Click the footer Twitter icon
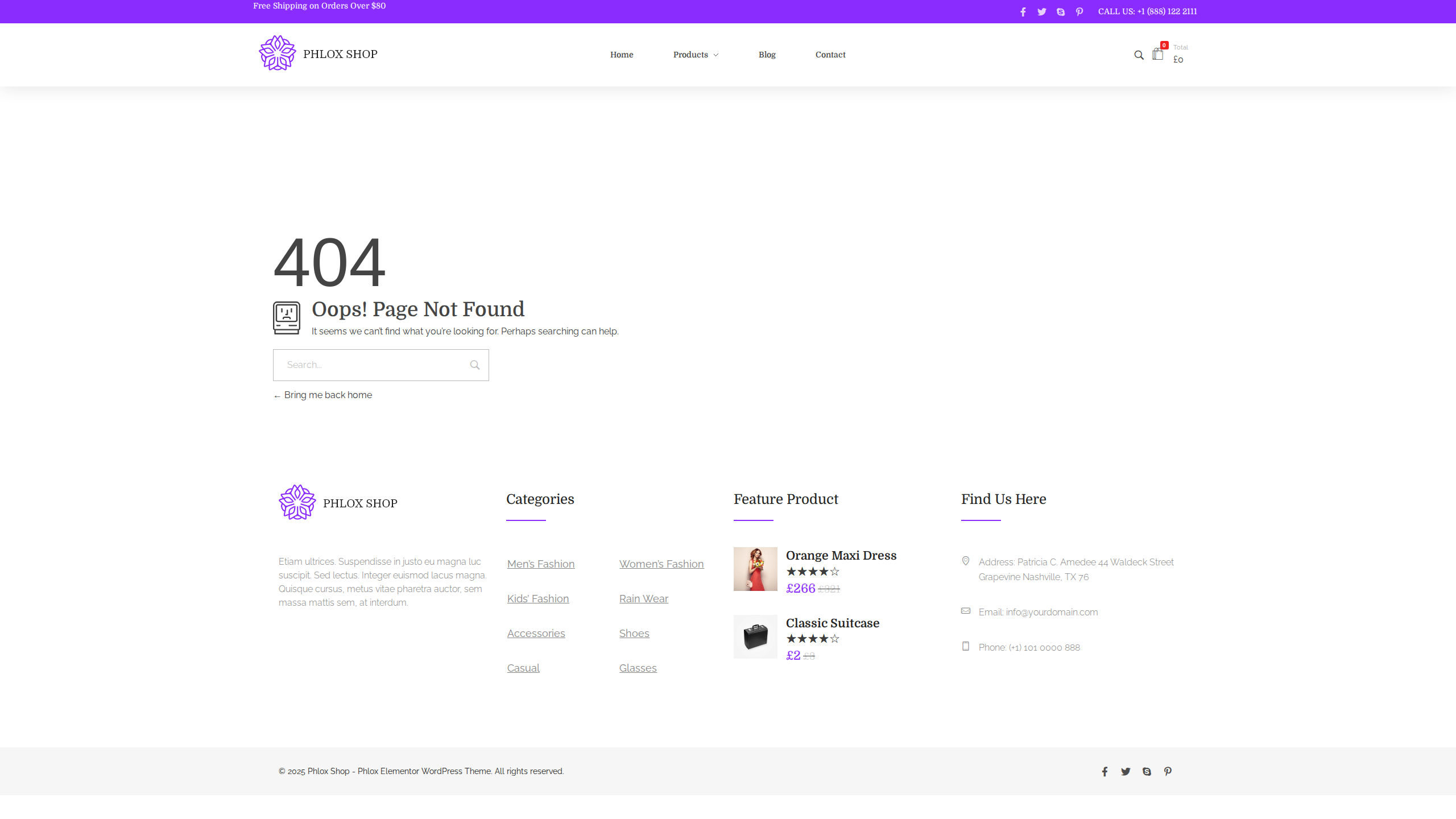This screenshot has width=1456, height=819. click(1126, 772)
